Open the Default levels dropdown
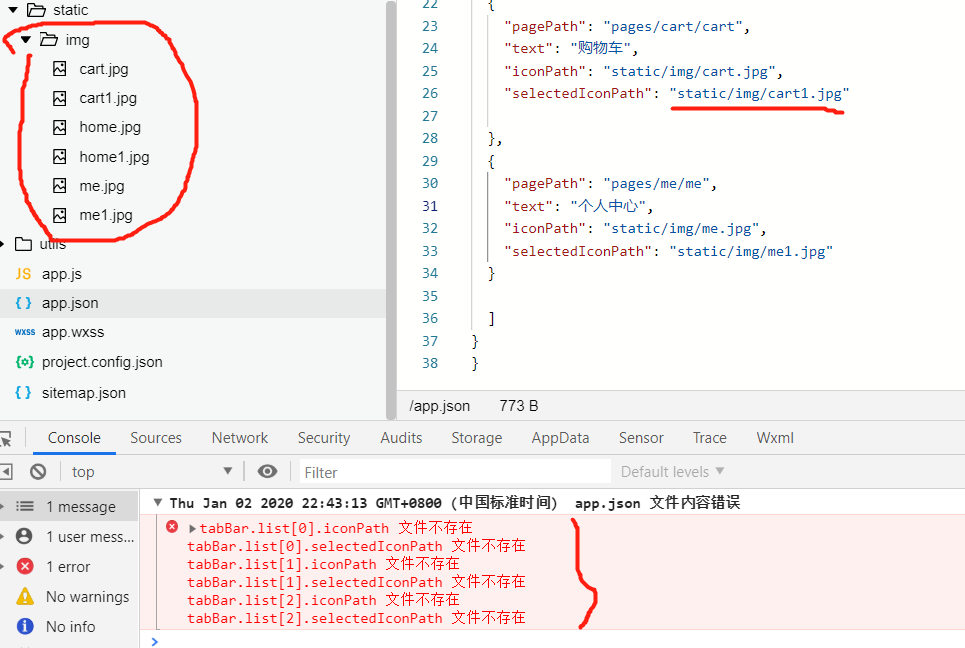The height and width of the screenshot is (648, 965). click(672, 472)
